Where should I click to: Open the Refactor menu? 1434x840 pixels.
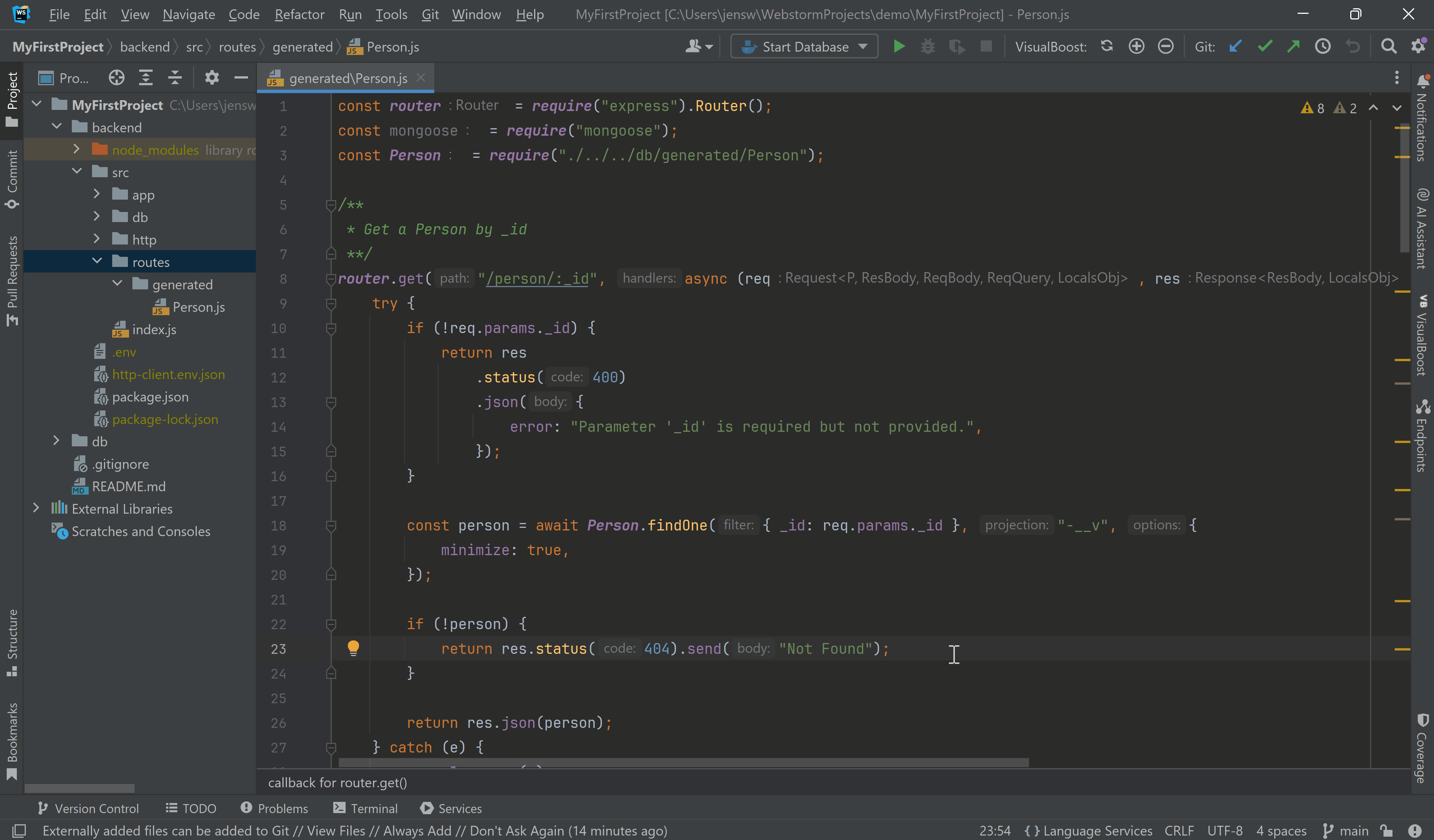click(x=299, y=14)
